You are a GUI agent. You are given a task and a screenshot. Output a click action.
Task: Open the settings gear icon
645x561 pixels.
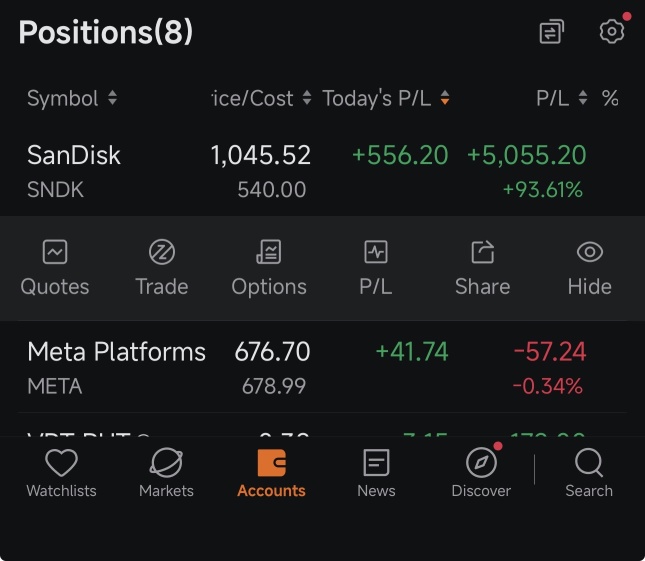612,32
